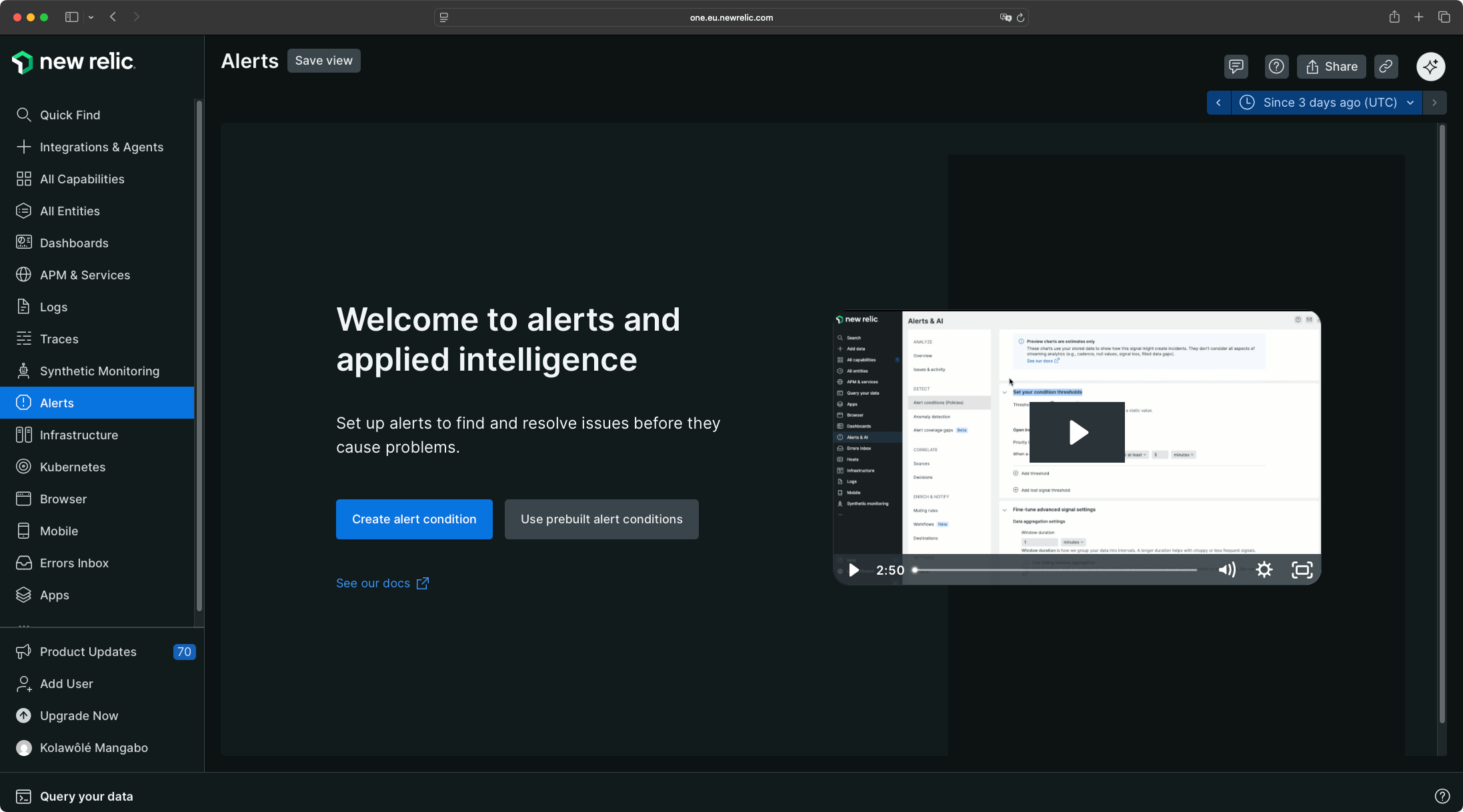Open the Kubernetes section

[73, 467]
